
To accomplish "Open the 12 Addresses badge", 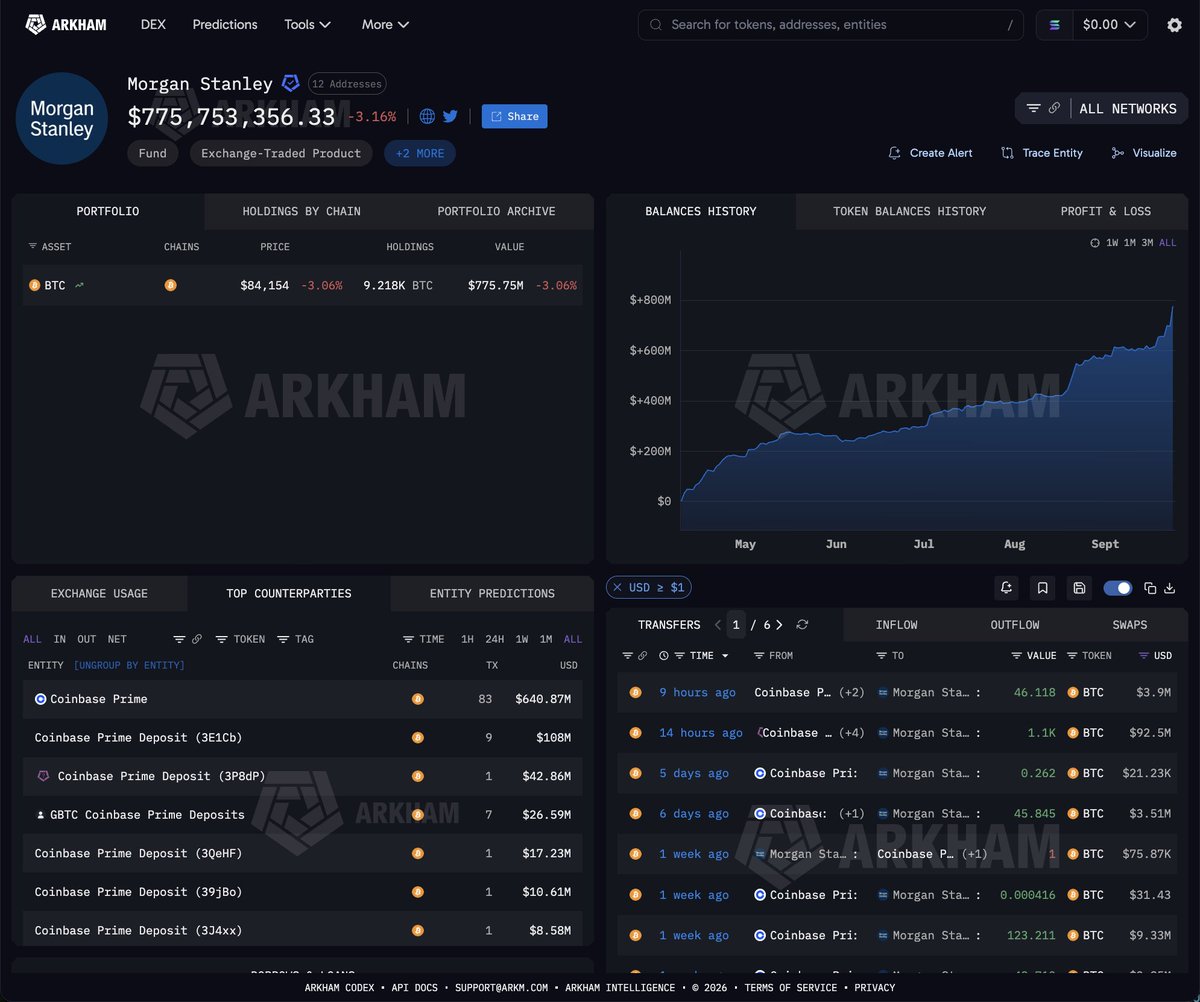I will [346, 84].
